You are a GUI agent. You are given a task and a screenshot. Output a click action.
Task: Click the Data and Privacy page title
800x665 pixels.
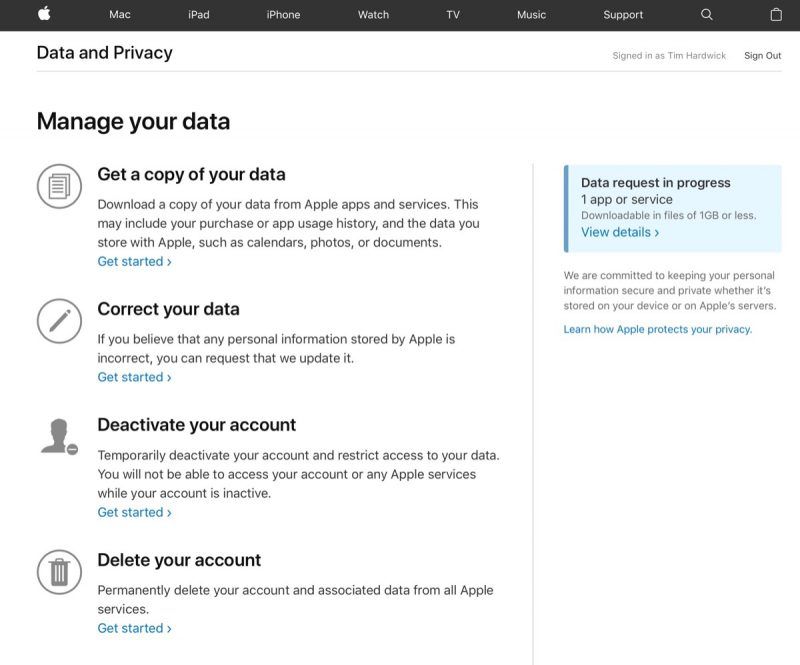[104, 52]
